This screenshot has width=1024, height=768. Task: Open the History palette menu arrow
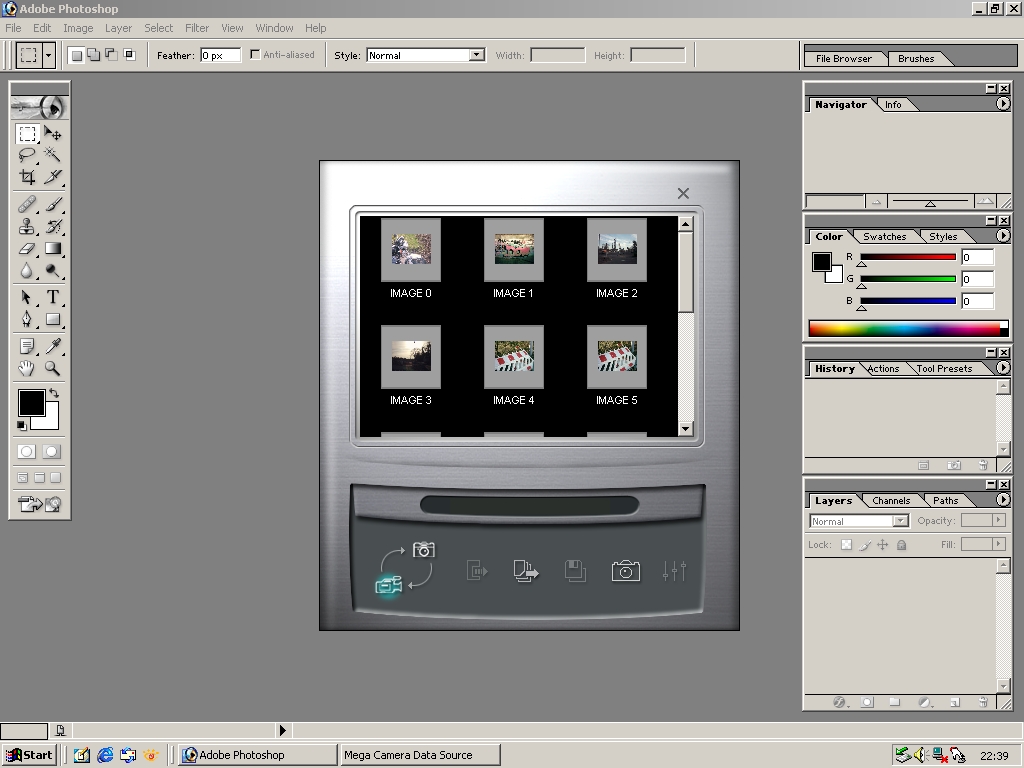[x=1003, y=368]
